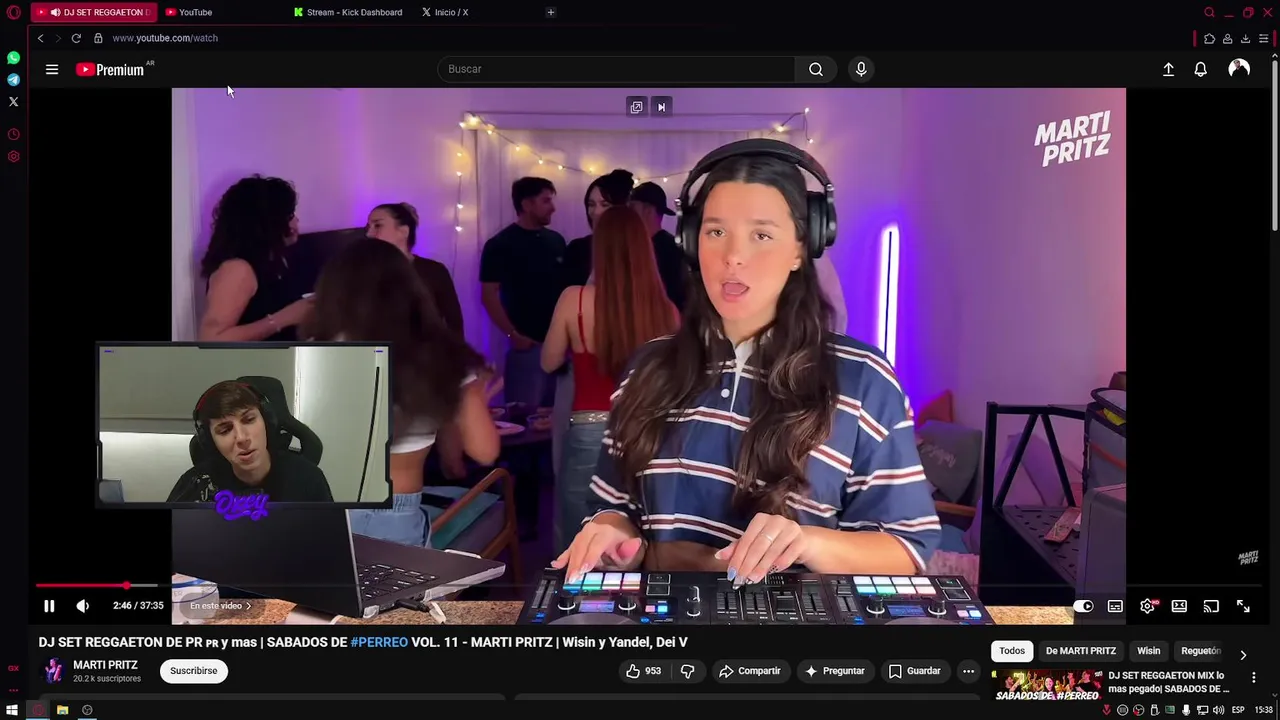Focus the 'Buscar' search field

(x=616, y=69)
